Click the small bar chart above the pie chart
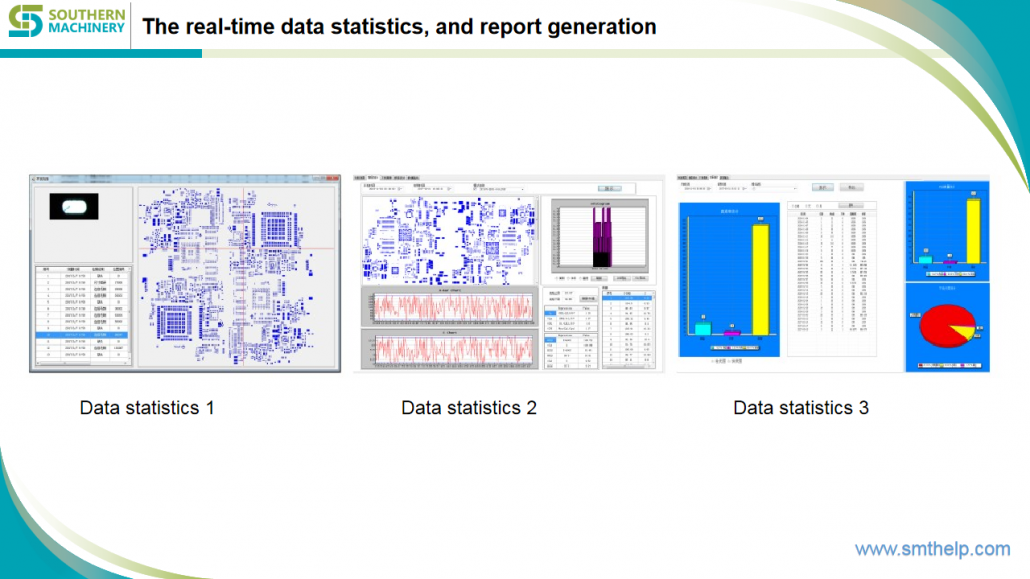1030x579 pixels. pos(947,231)
